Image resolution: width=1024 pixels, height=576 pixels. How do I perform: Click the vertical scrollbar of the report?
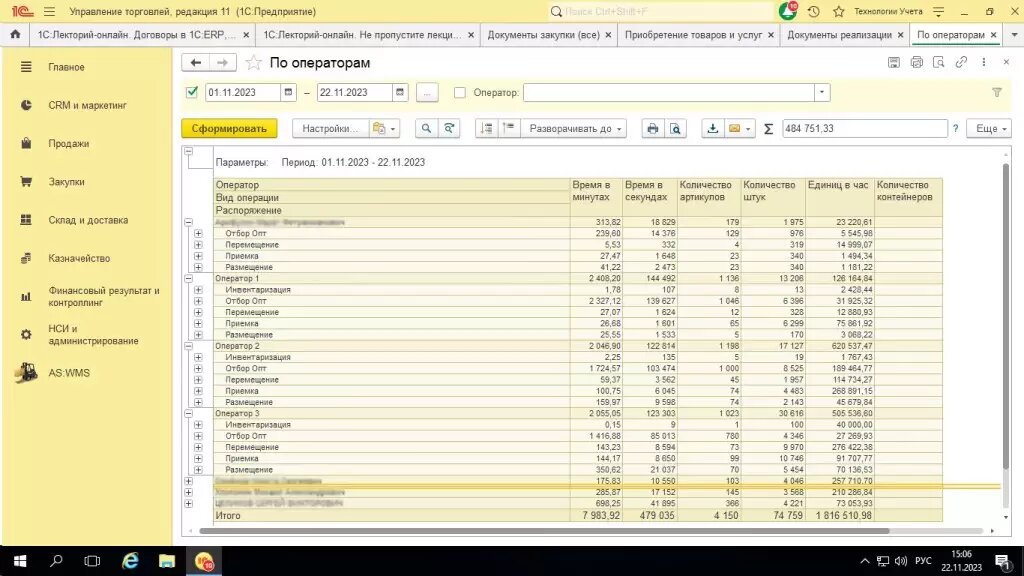pos(1006,317)
